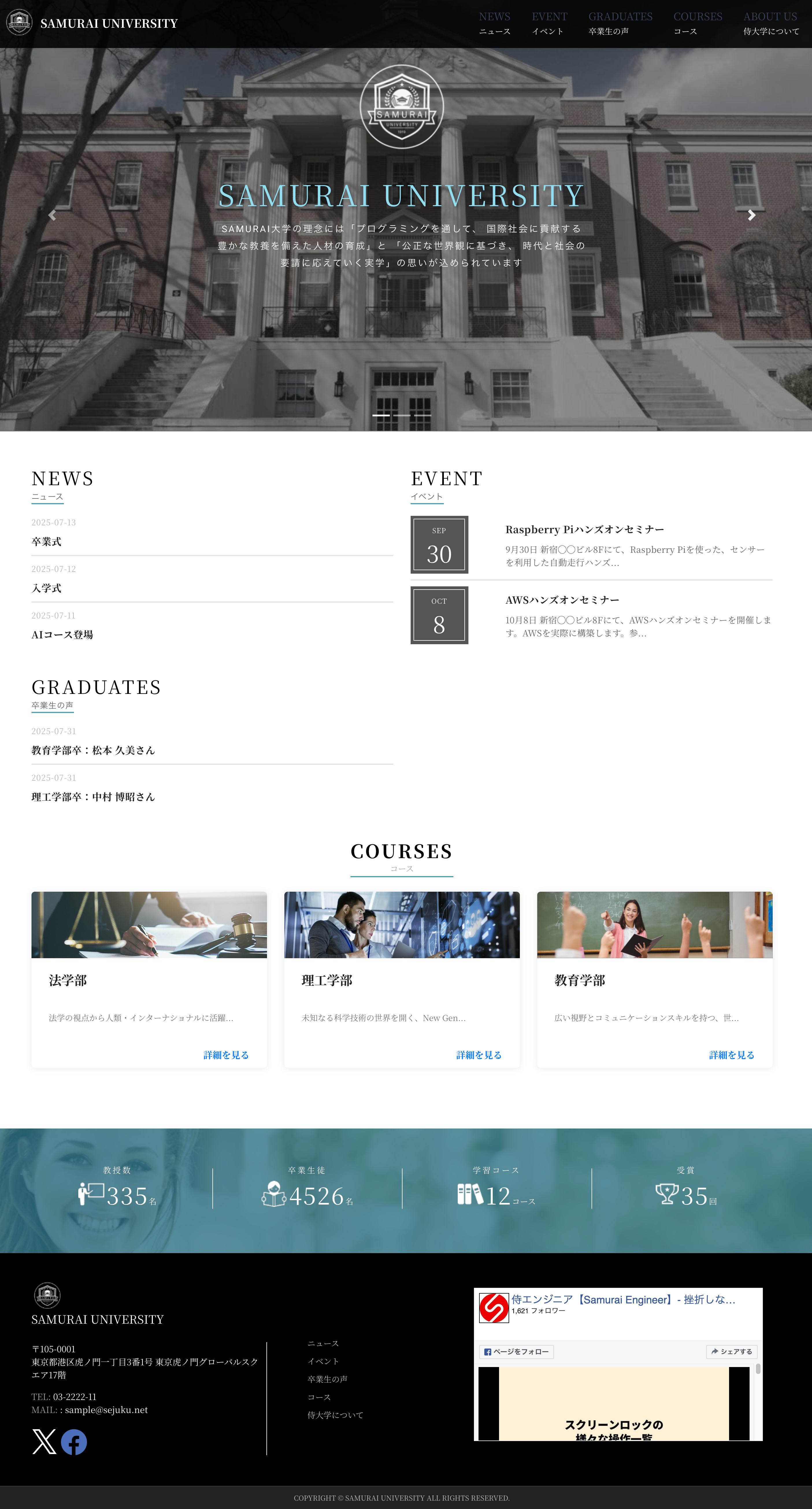Click the 理工学部 course card image
This screenshot has height=1509, width=812.
pos(402,925)
